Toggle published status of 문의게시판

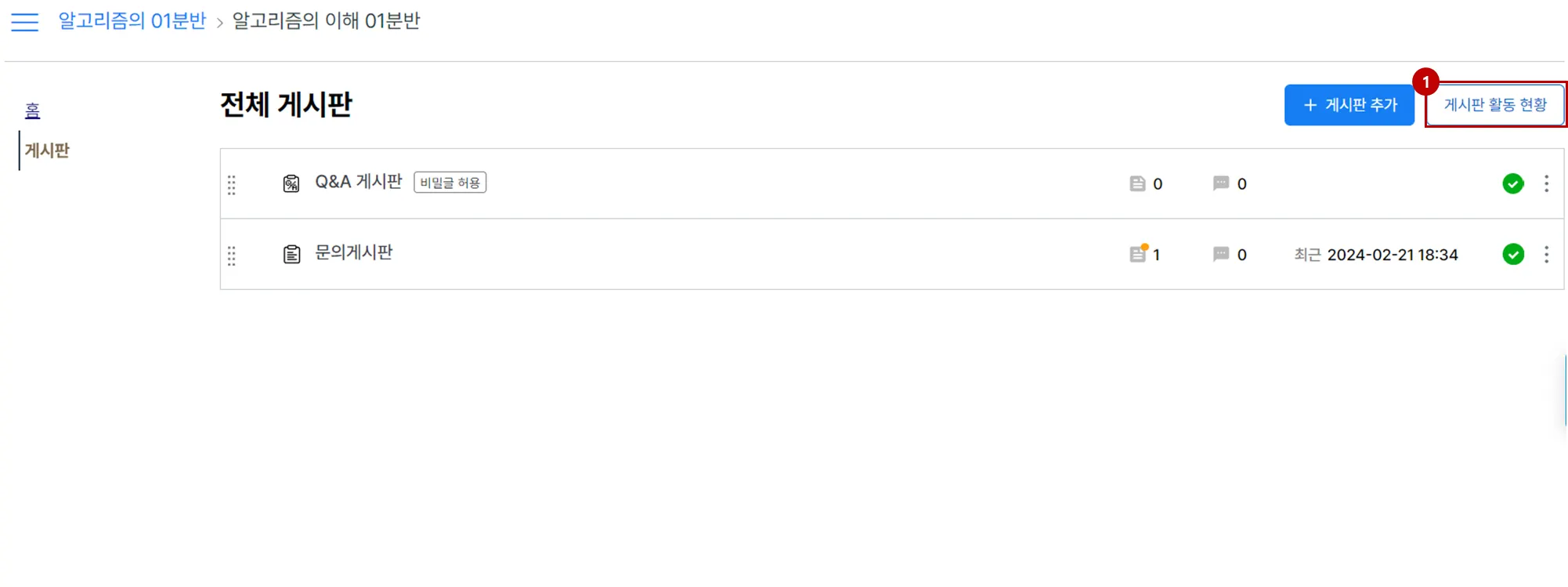(x=1513, y=254)
